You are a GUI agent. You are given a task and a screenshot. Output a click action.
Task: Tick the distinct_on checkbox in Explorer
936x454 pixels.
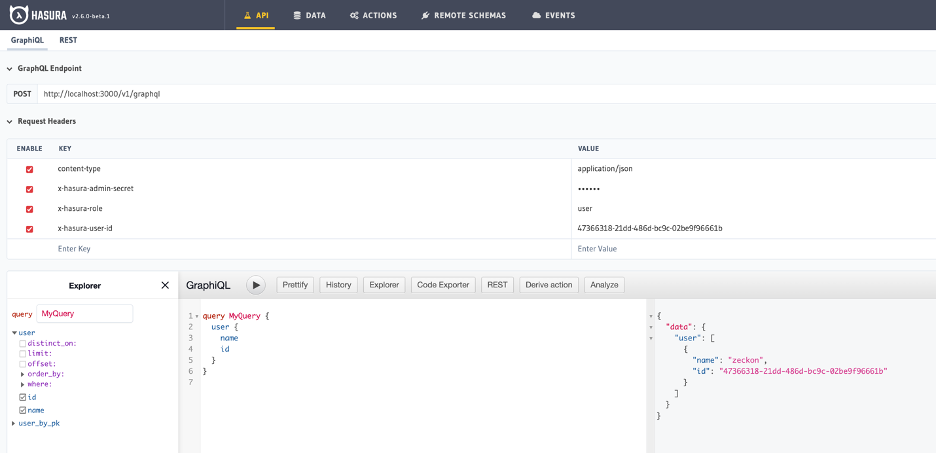coord(23,344)
